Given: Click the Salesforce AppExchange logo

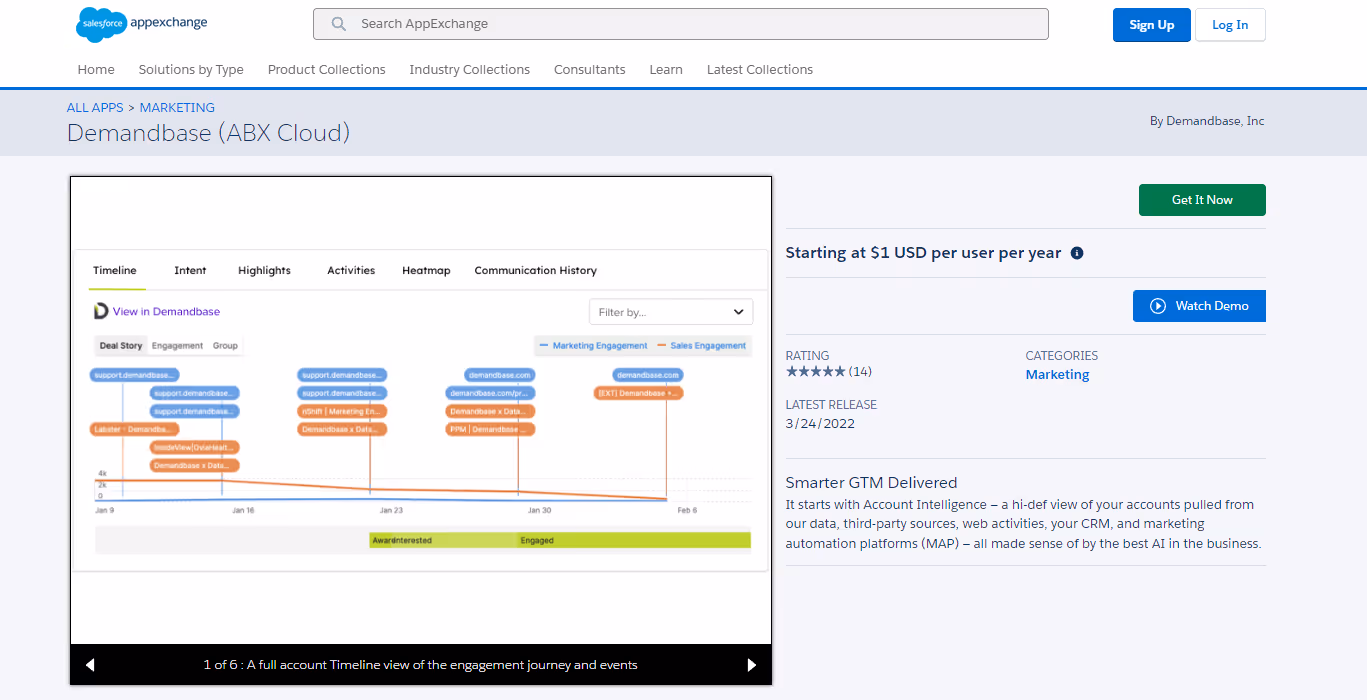Looking at the screenshot, I should pos(141,24).
